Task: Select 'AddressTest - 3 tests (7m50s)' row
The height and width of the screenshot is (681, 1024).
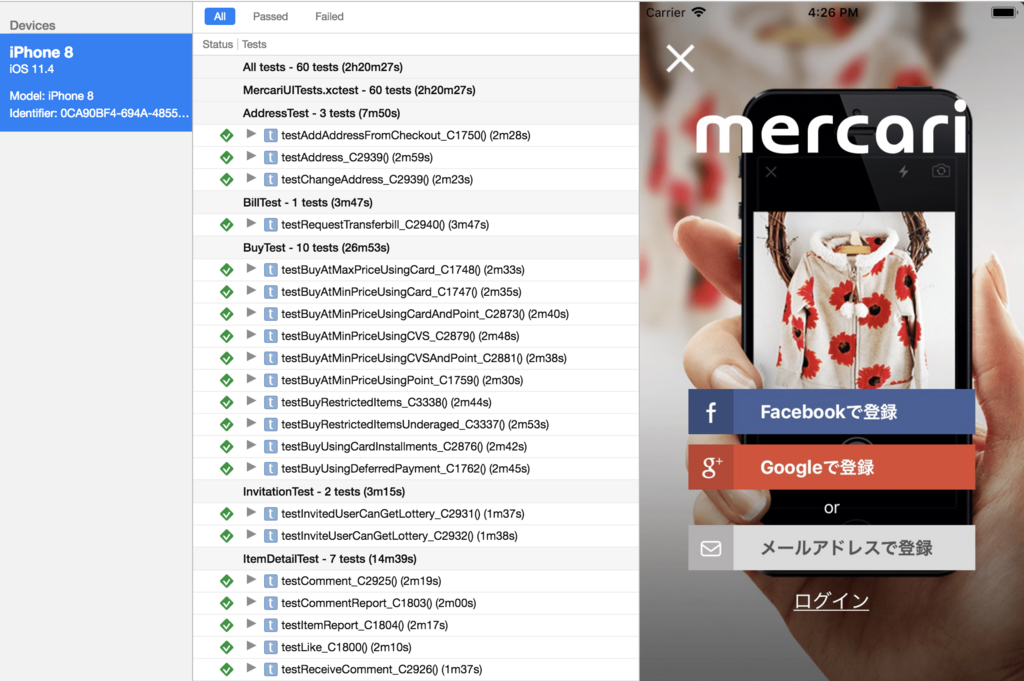Action: coord(416,113)
